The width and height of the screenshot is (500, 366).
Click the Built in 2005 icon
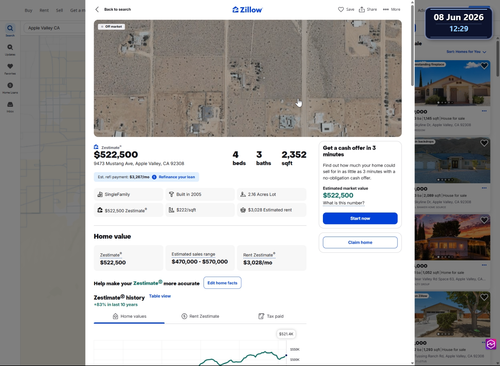pos(171,194)
